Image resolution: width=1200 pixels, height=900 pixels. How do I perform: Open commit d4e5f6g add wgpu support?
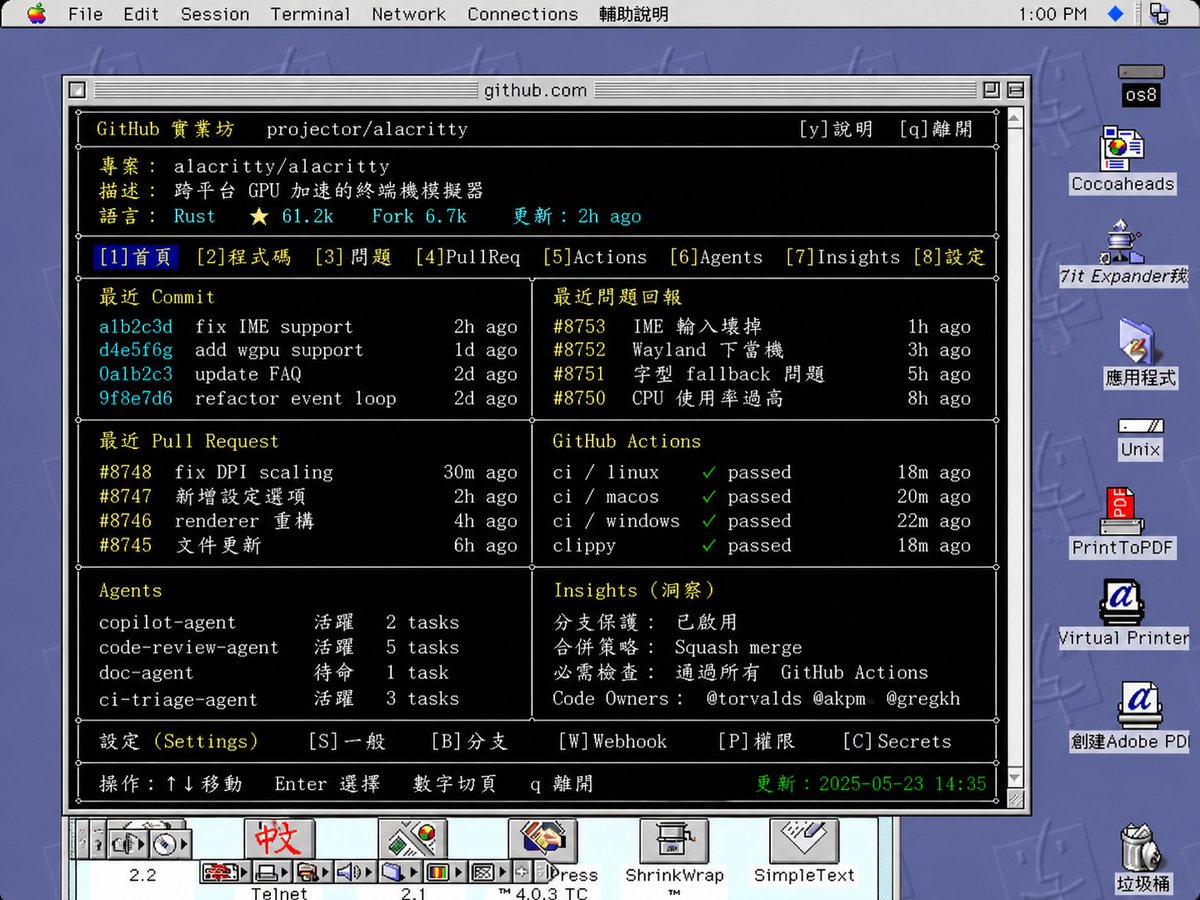pyautogui.click(x=308, y=351)
